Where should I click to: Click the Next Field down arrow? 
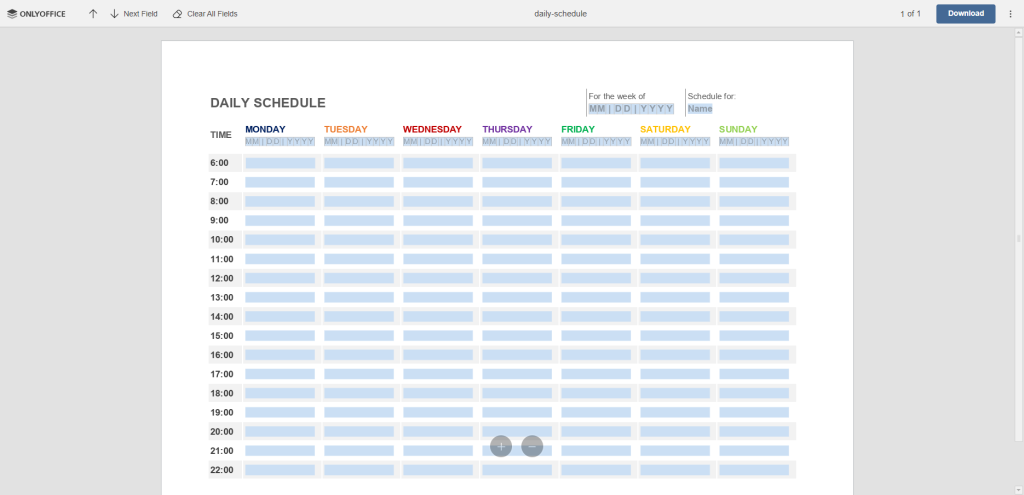click(114, 14)
